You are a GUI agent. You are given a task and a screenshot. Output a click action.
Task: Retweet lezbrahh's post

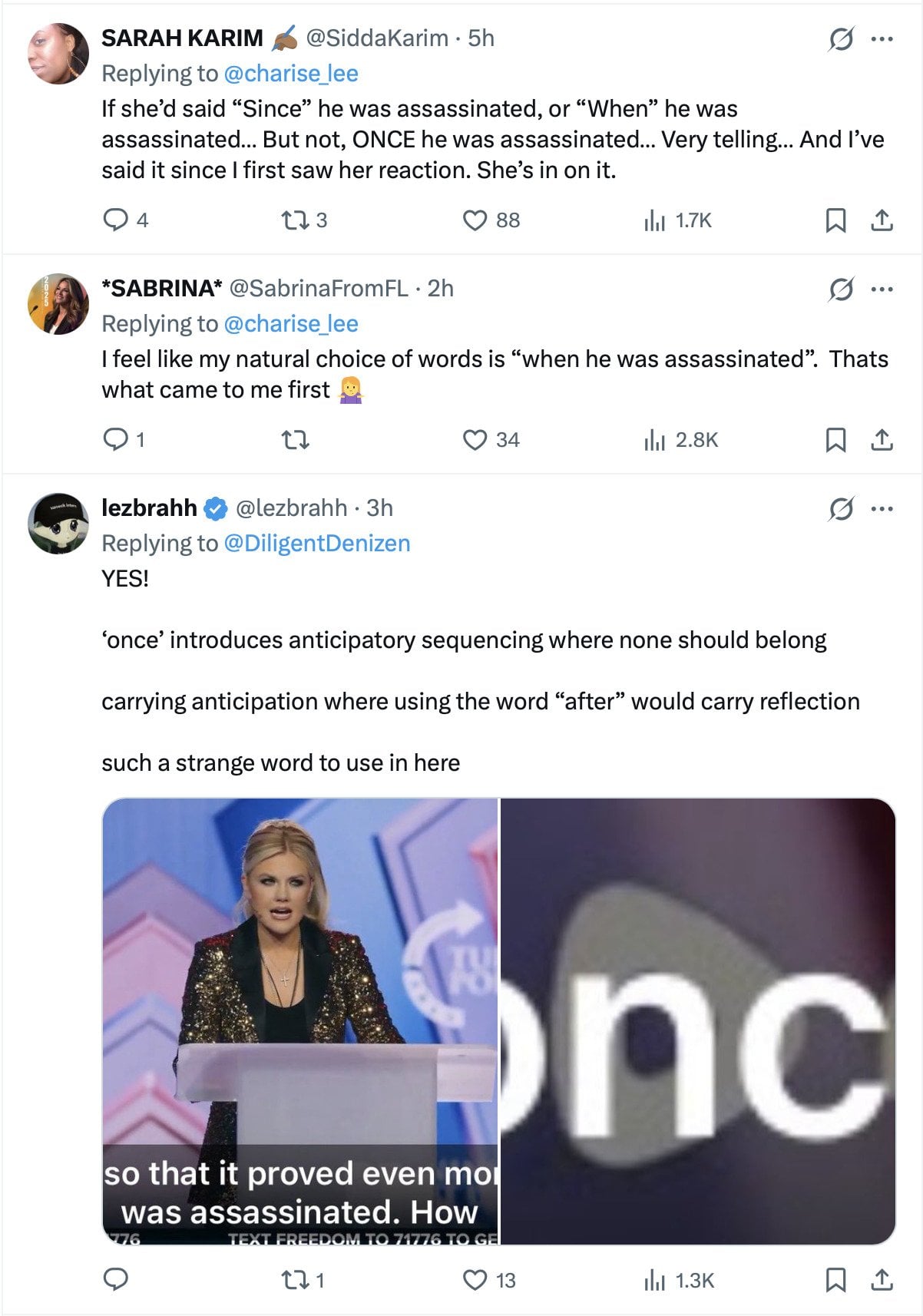(295, 1280)
